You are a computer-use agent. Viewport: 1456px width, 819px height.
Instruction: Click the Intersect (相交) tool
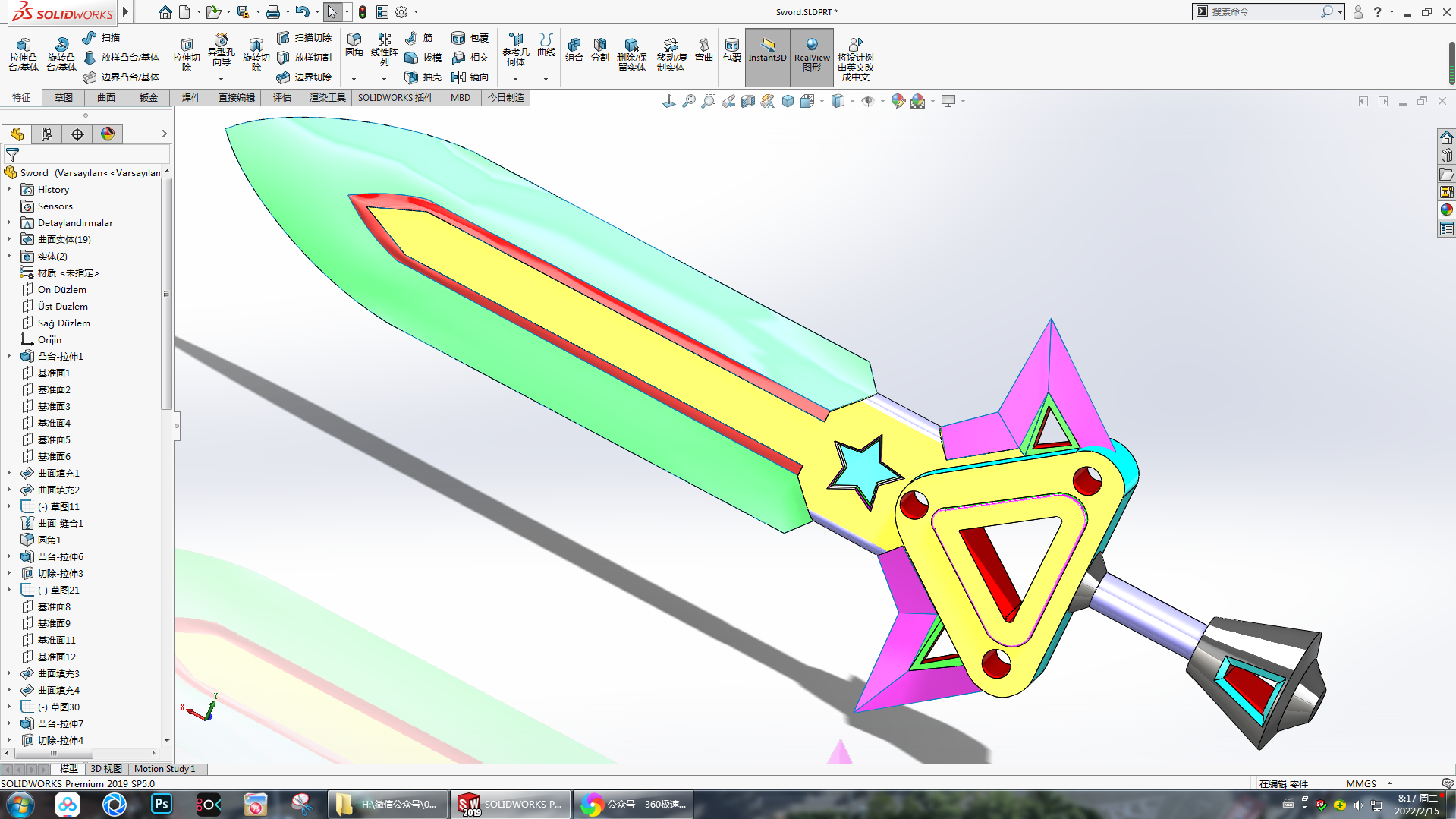pyautogui.click(x=470, y=57)
